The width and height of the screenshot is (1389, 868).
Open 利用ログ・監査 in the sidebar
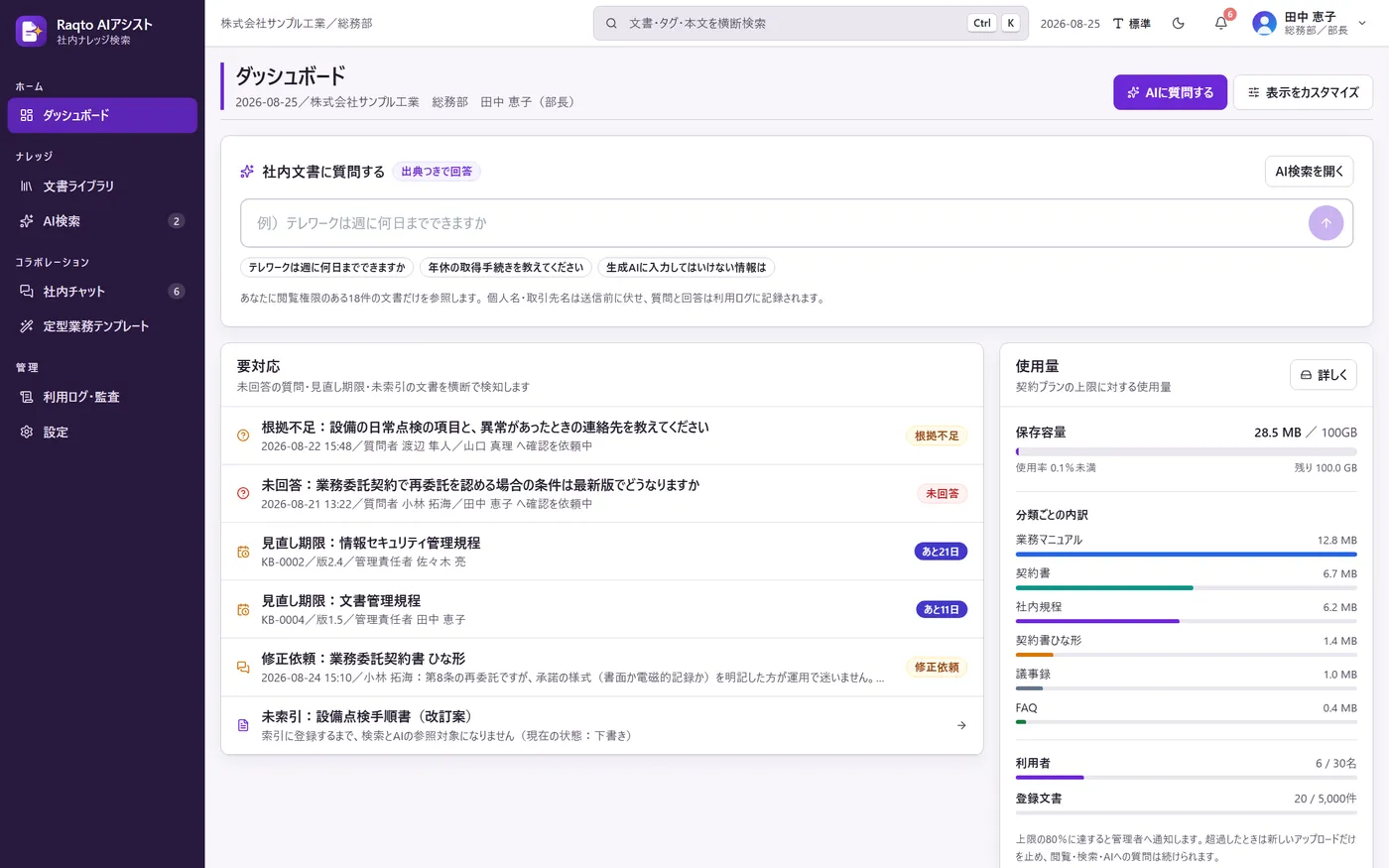102,397
